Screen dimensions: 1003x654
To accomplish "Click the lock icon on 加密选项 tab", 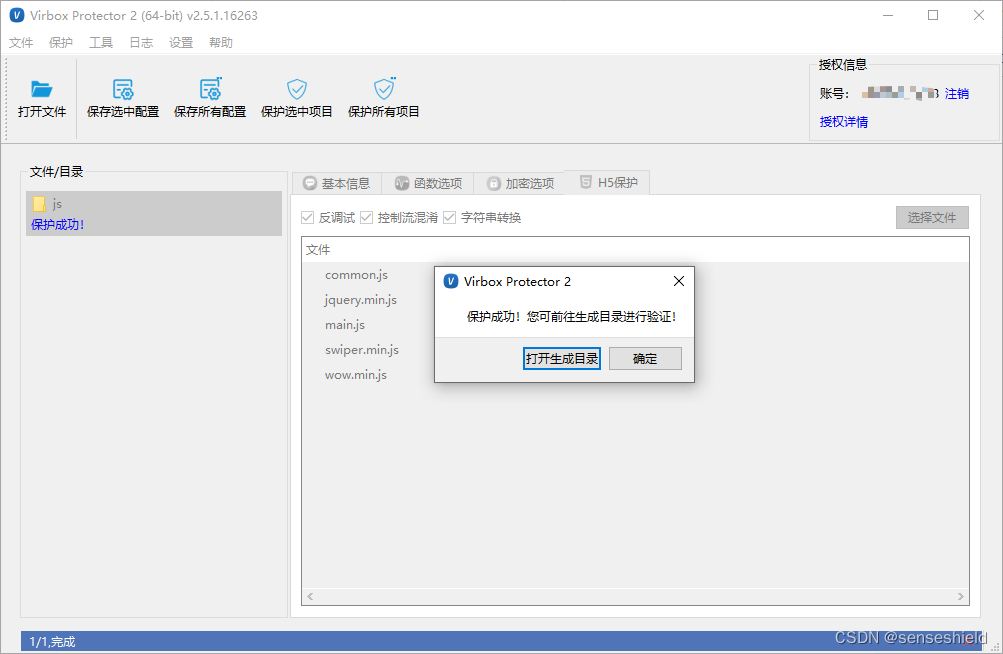I will click(494, 182).
